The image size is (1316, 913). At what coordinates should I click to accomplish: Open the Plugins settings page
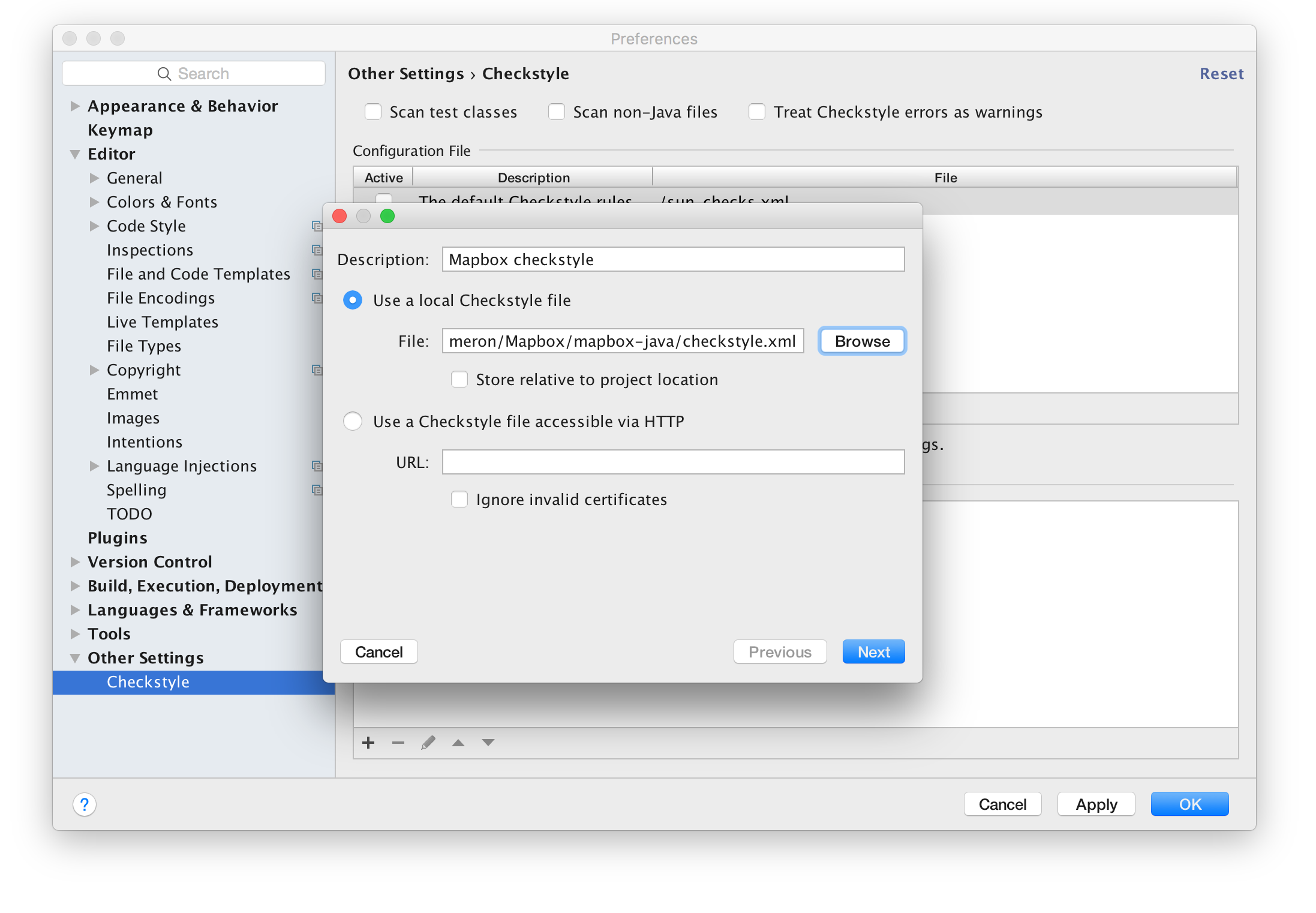click(118, 538)
